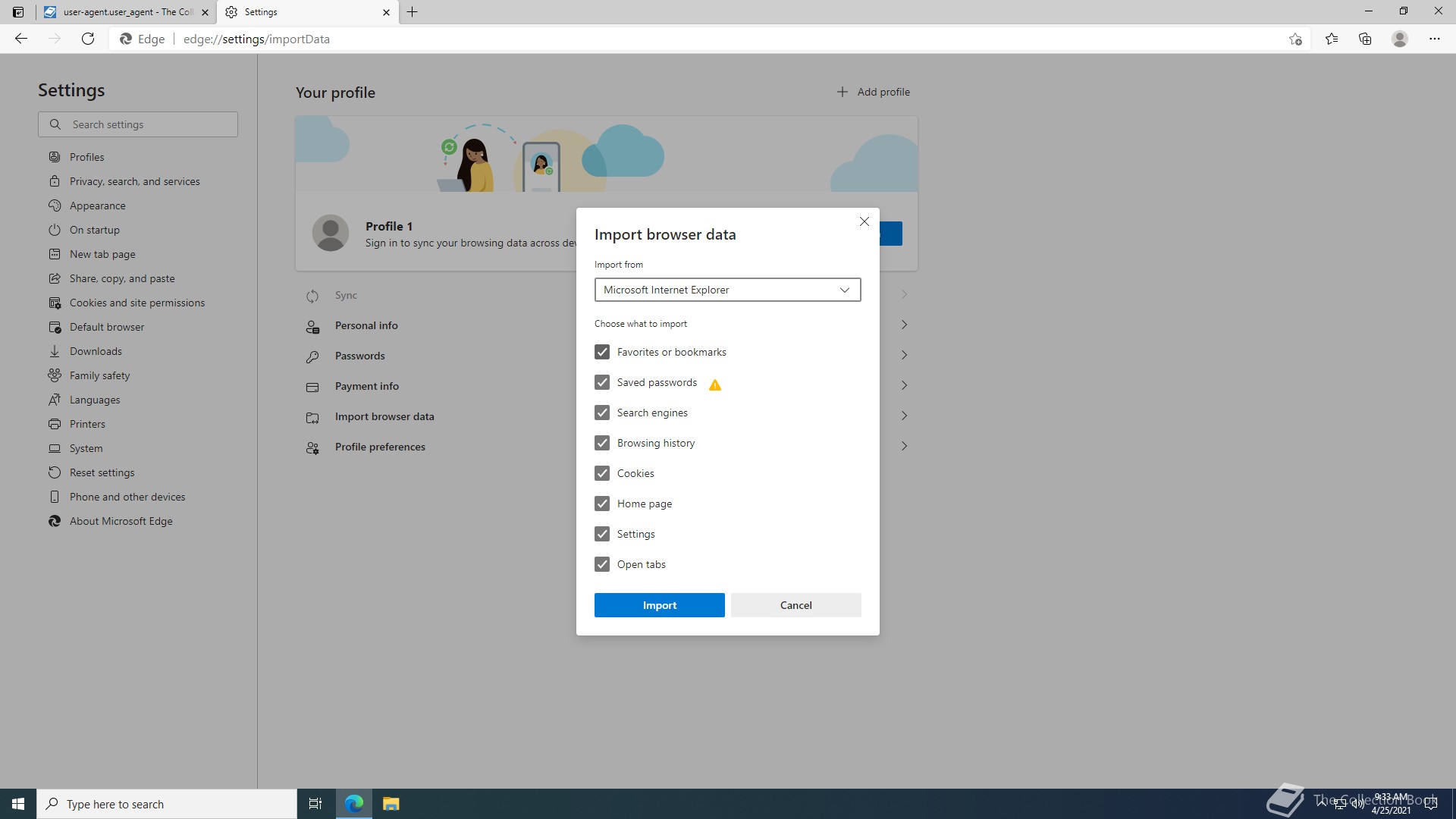Image resolution: width=1456 pixels, height=819 pixels.
Task: Expand Personal info chevron row
Action: pos(904,325)
